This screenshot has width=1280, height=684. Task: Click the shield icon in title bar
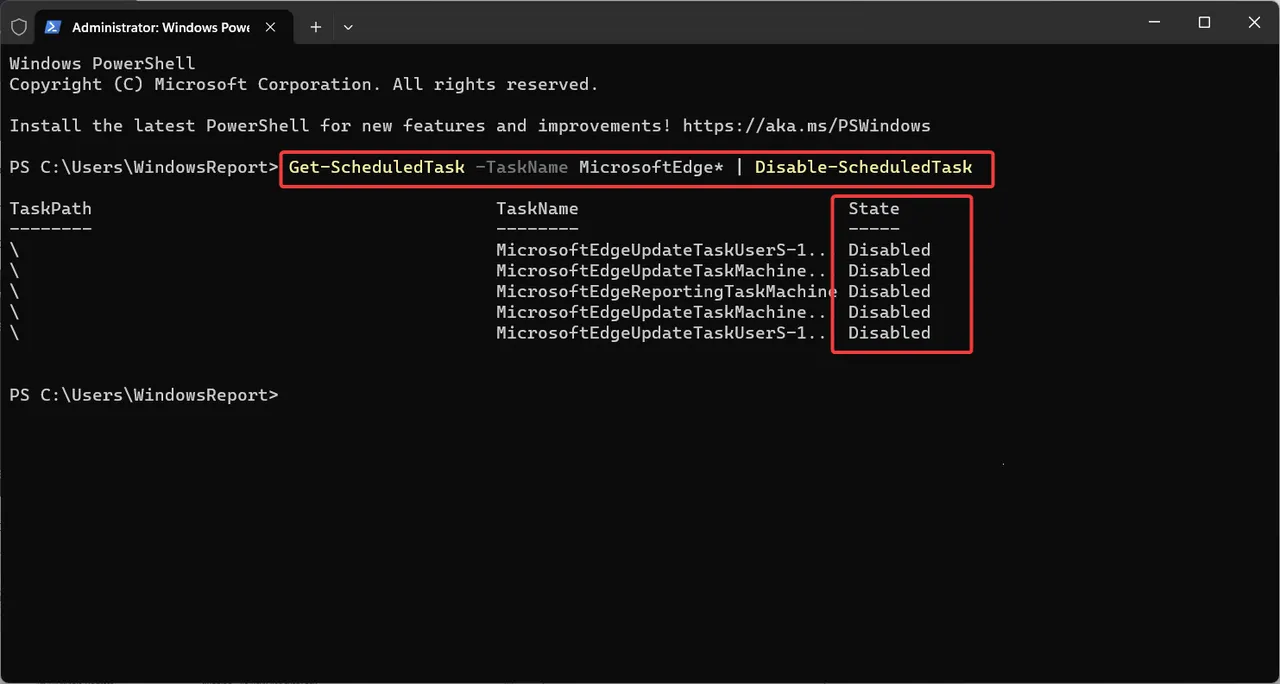(x=19, y=27)
